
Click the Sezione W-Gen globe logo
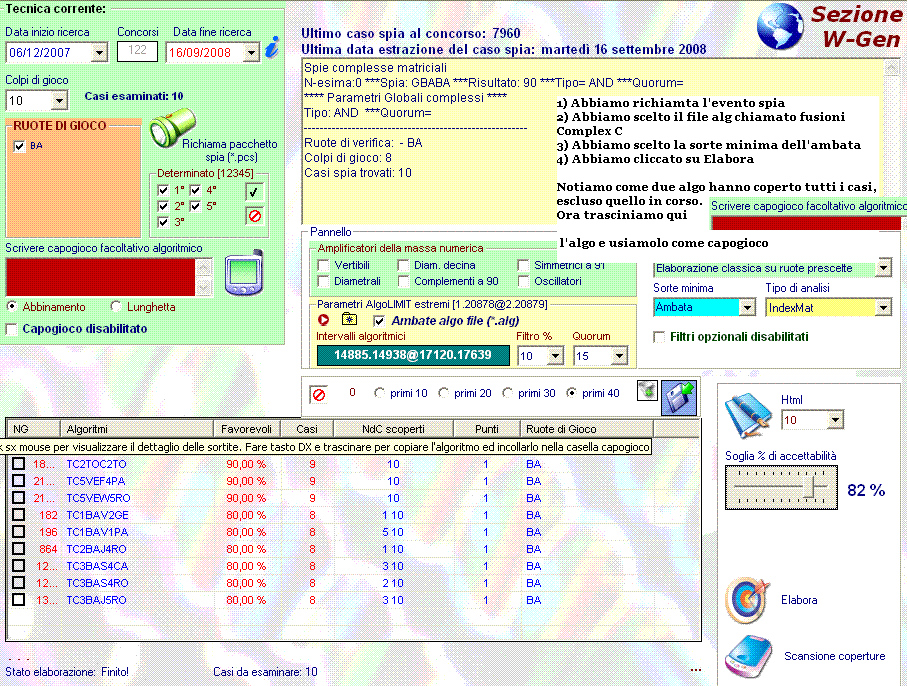coord(783,28)
